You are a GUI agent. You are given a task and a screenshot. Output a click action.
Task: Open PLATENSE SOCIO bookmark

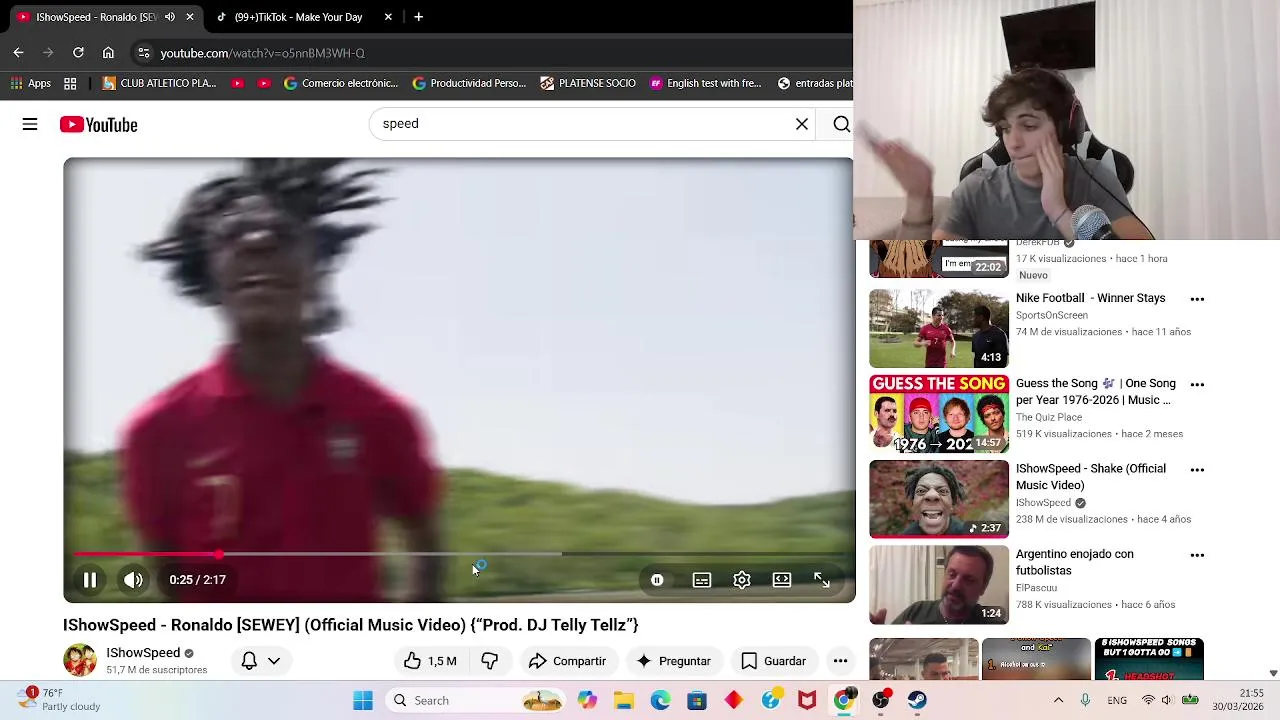click(588, 83)
